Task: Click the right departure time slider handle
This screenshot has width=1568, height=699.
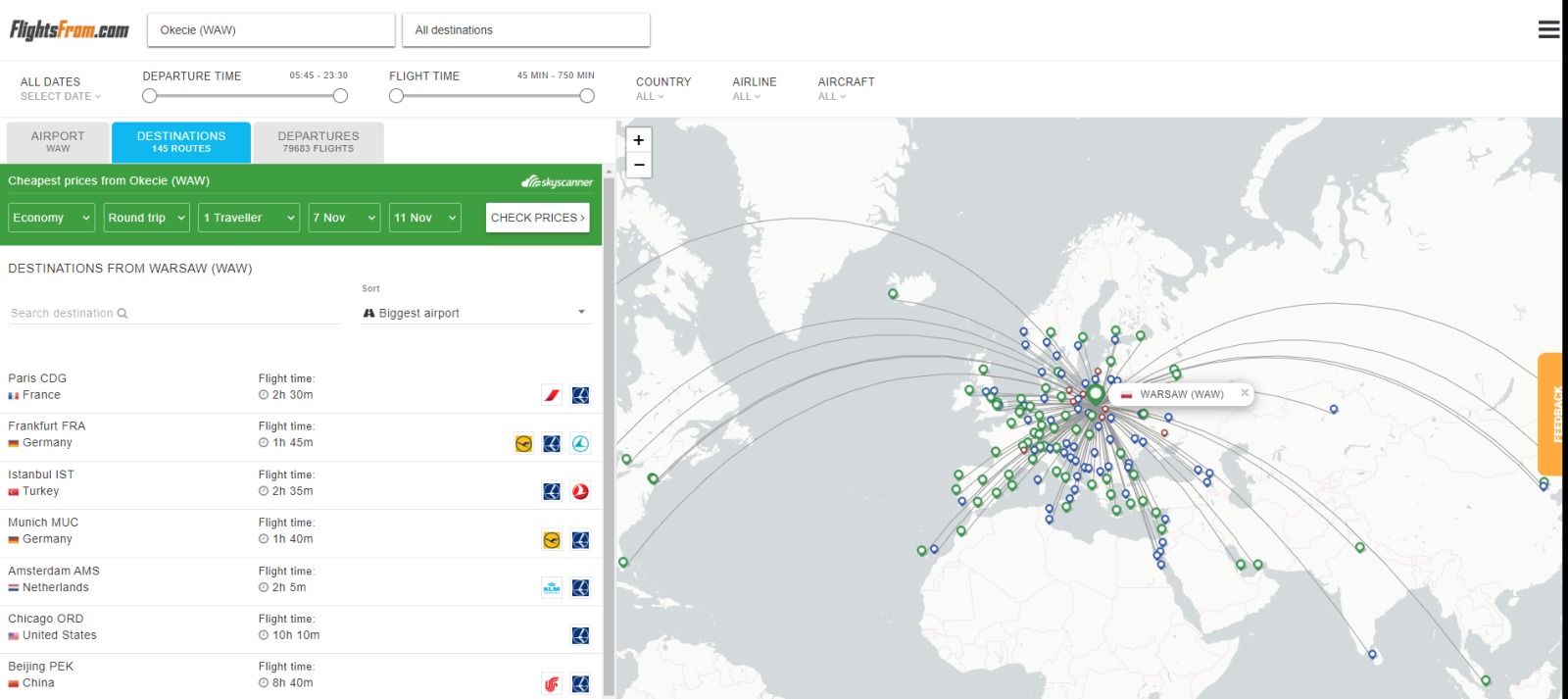Action: coord(340,96)
